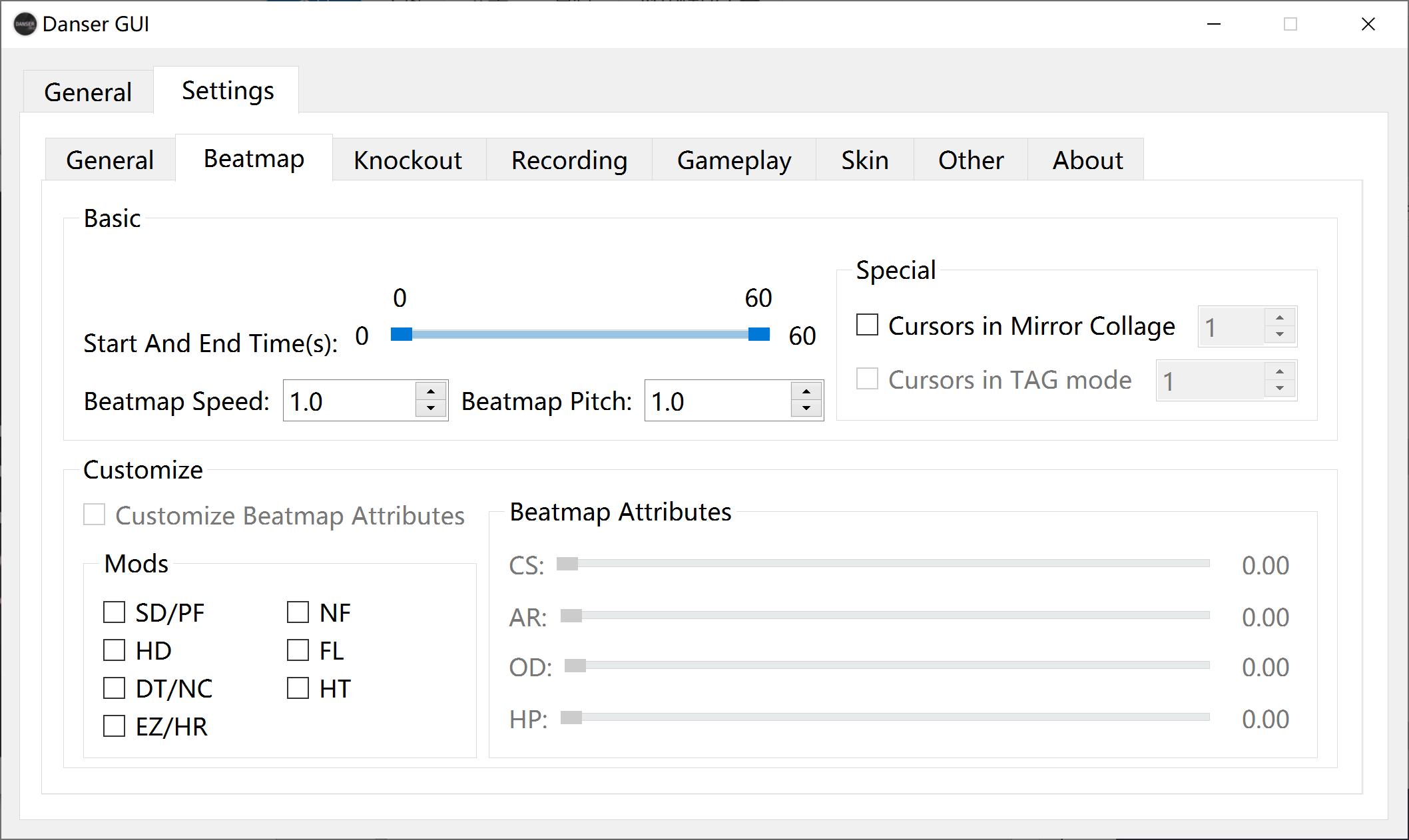The height and width of the screenshot is (840, 1409).
Task: Check the HT mod checkbox
Action: point(298,688)
